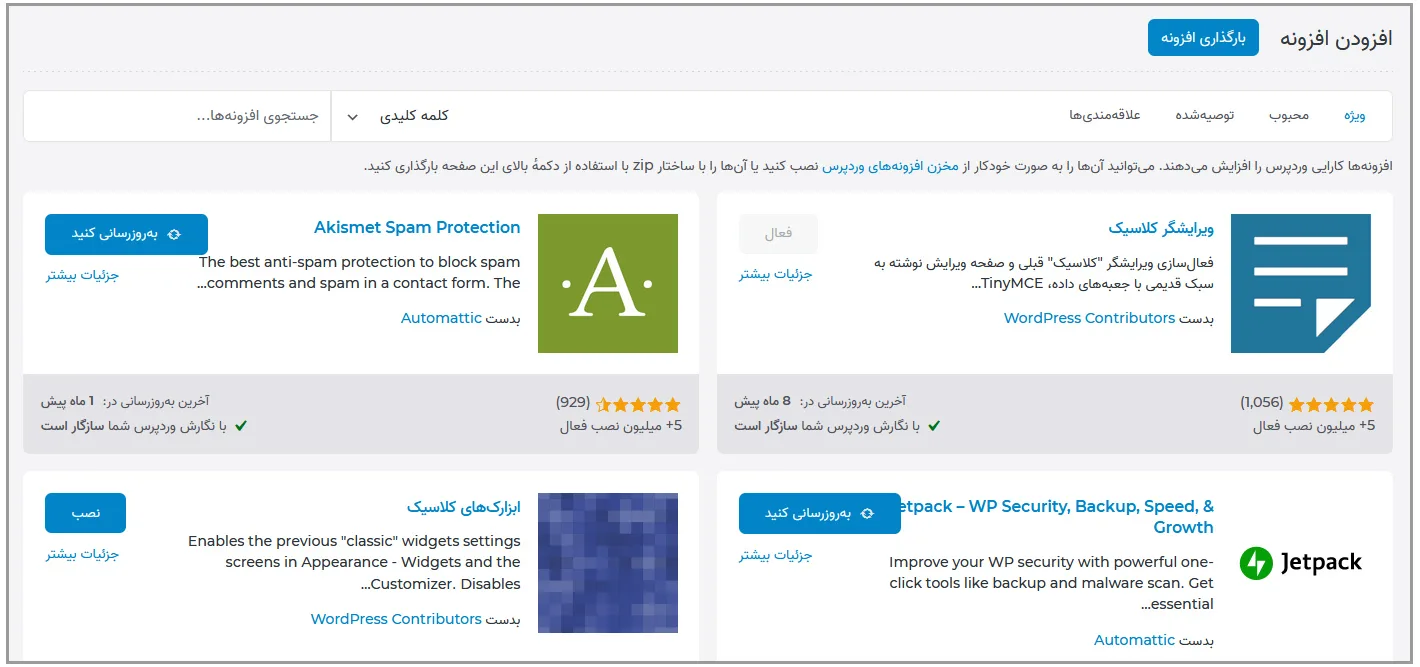Click the disabled 'فعال' active button

click(x=778, y=234)
